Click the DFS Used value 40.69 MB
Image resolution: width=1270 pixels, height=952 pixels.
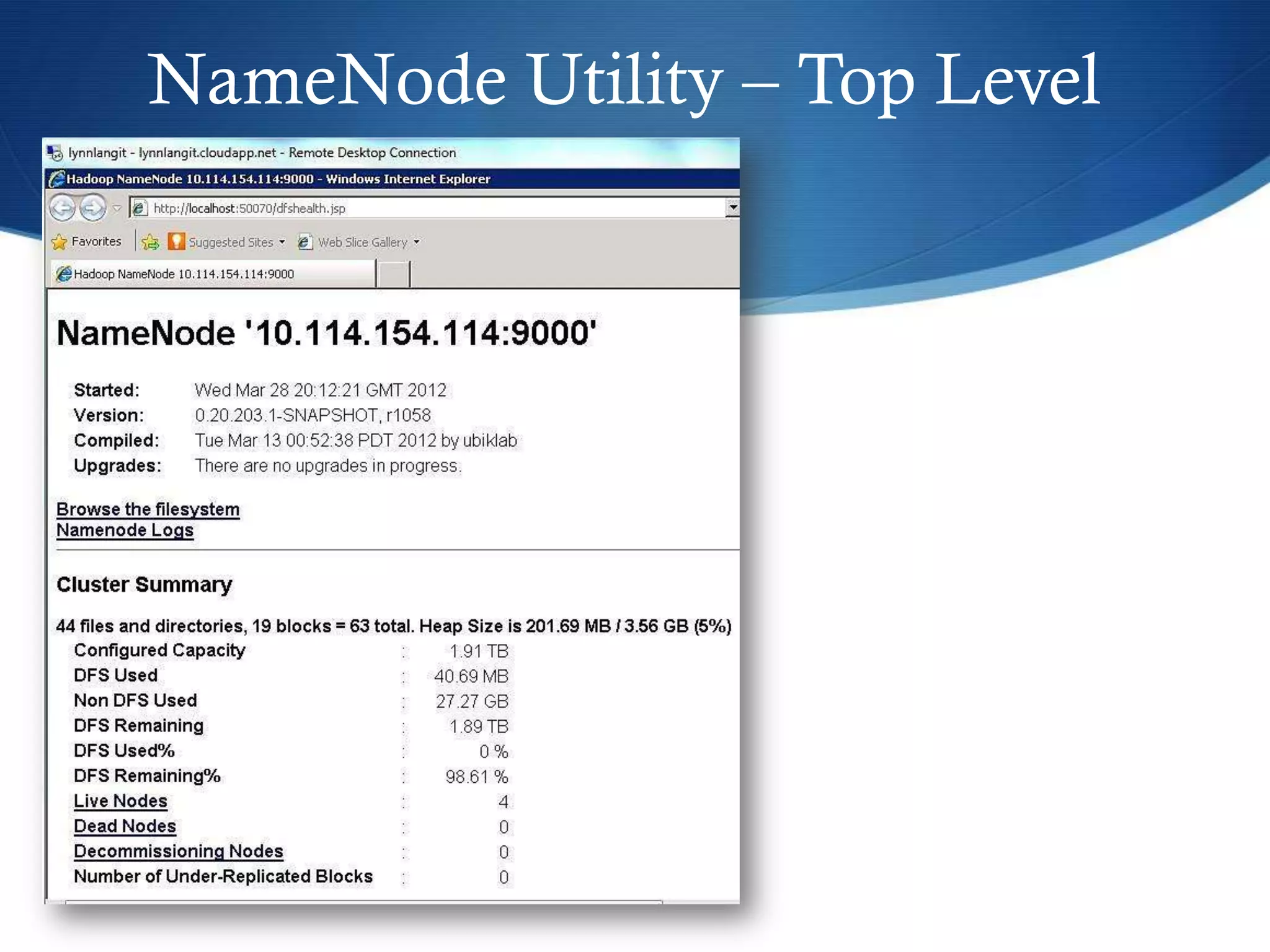(471, 676)
